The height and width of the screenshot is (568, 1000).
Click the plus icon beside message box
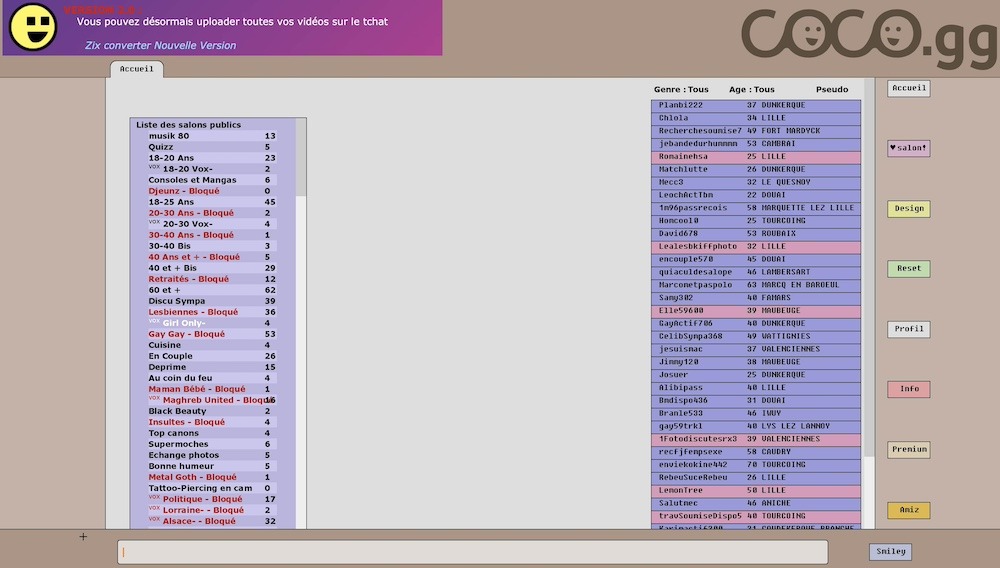(83, 537)
